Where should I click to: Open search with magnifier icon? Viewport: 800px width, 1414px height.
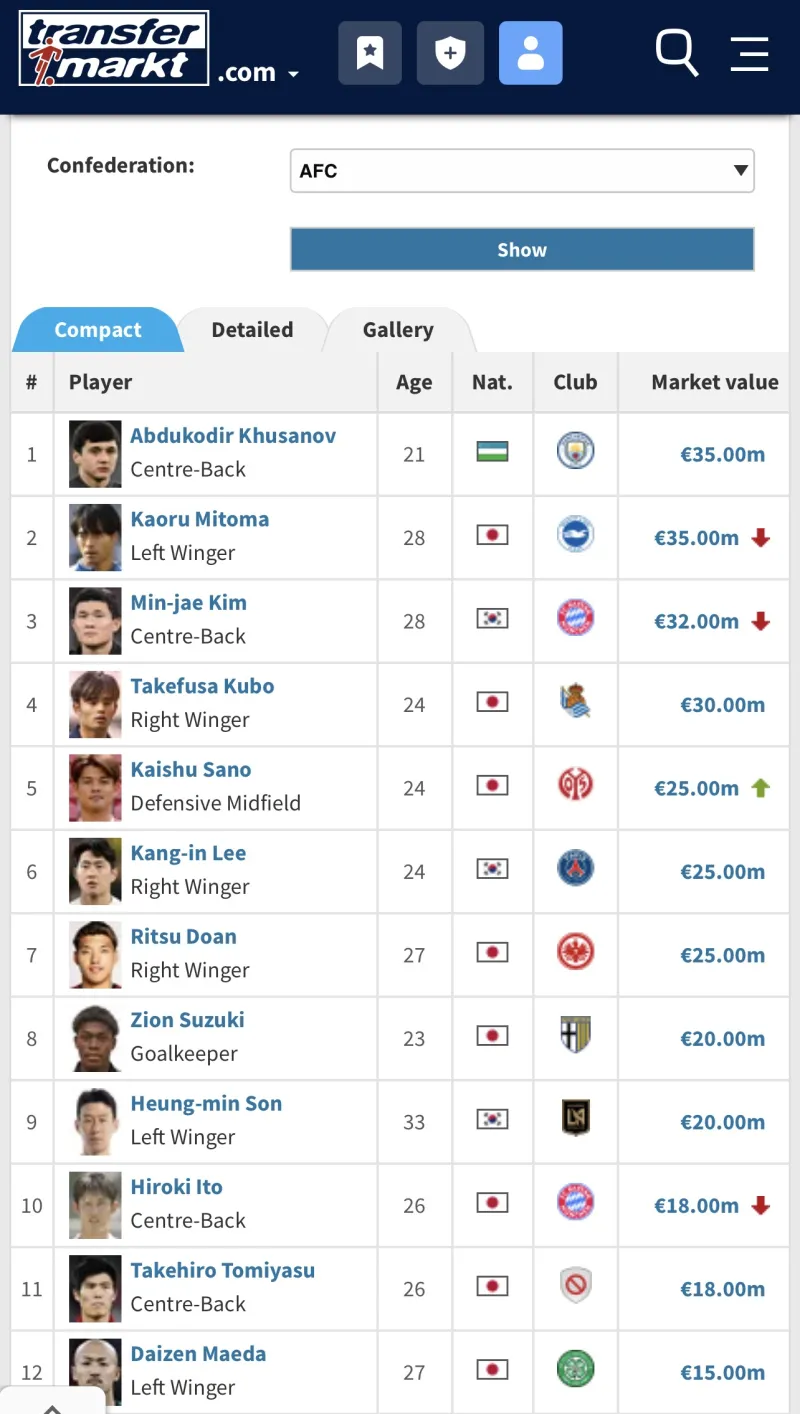coord(676,51)
